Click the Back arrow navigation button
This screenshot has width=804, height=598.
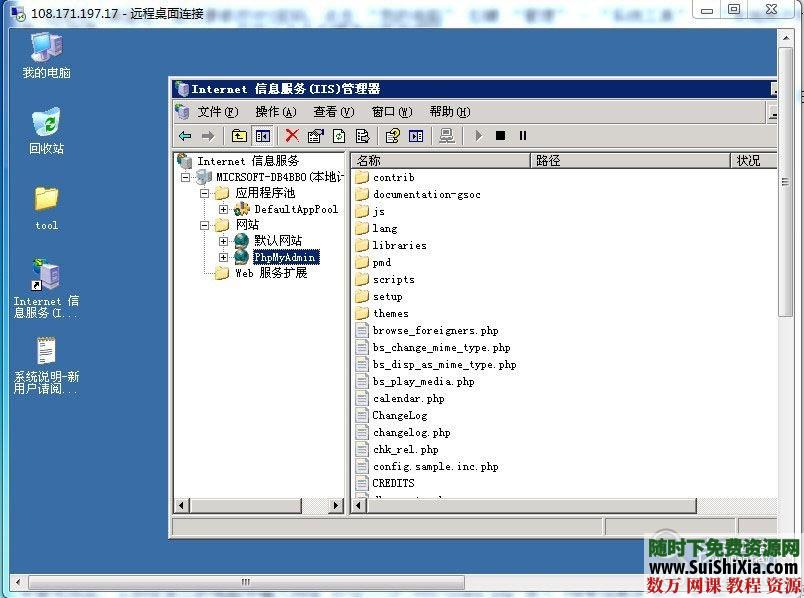coord(184,136)
